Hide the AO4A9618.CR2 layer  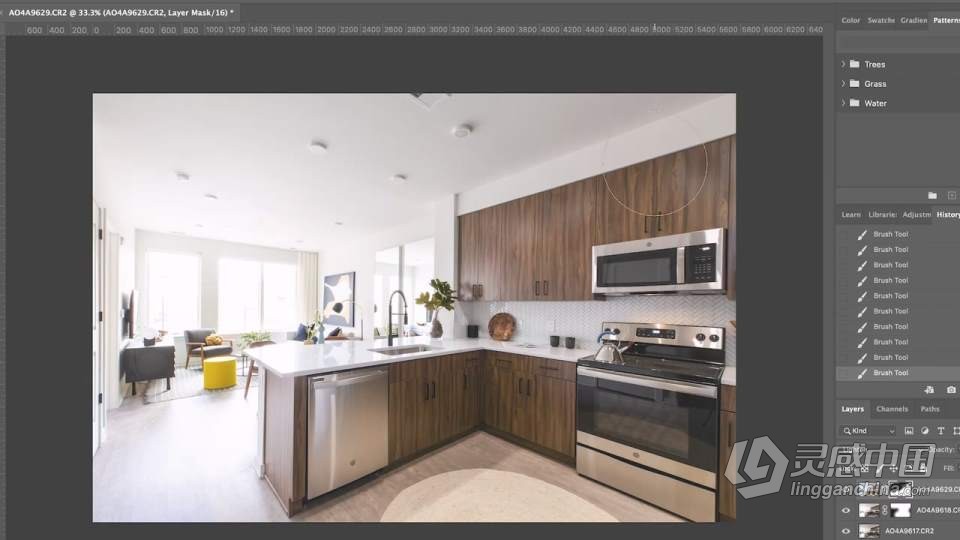click(x=846, y=511)
